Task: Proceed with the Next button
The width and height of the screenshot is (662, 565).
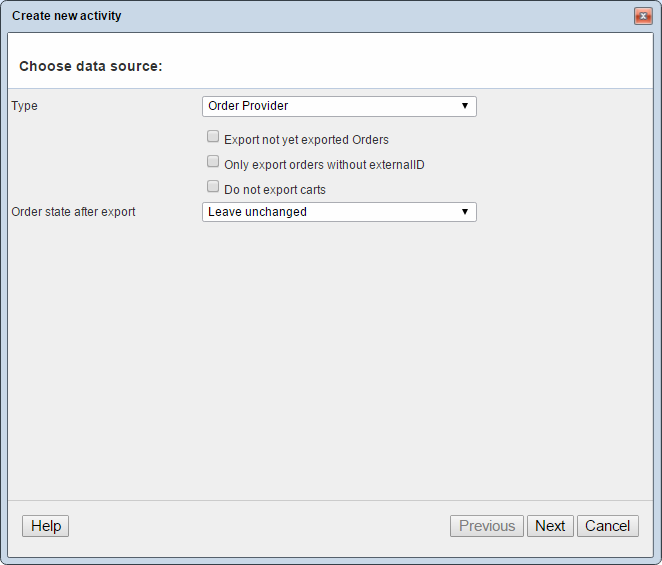Action: (550, 526)
